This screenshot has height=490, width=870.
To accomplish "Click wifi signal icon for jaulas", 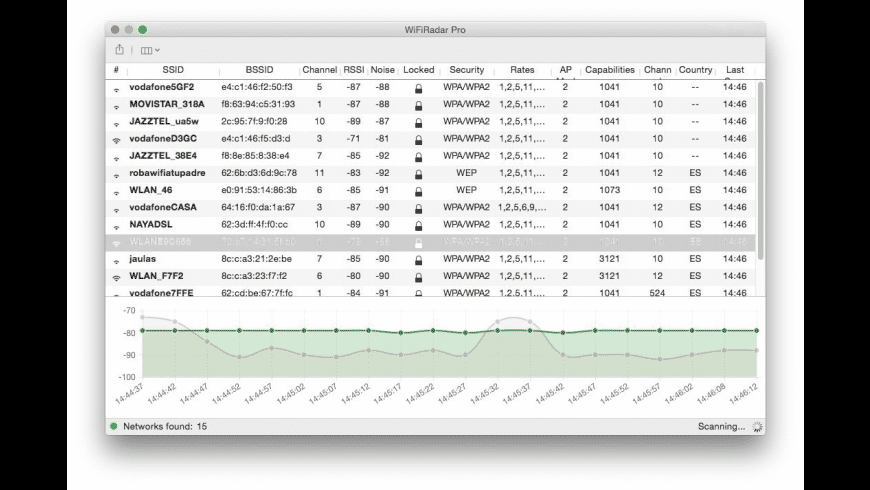I will click(117, 260).
